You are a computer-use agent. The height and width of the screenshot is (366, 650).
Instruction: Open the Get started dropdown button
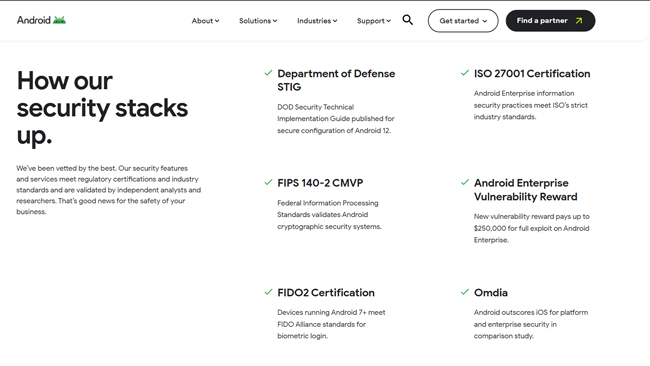pos(463,21)
